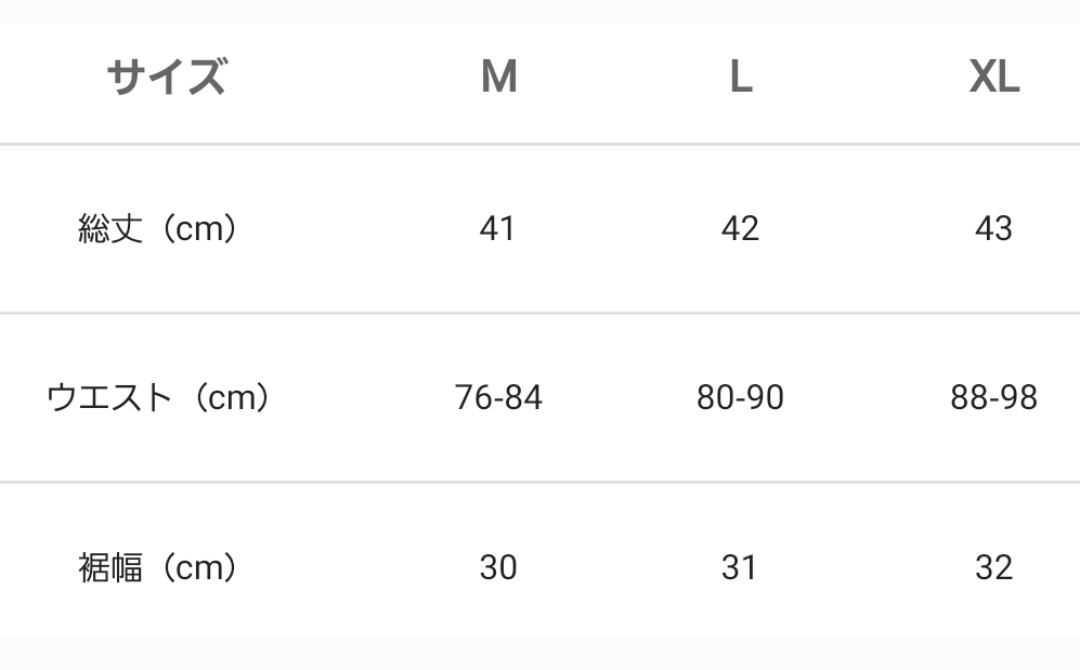Click the サイズ header cell

[166, 77]
